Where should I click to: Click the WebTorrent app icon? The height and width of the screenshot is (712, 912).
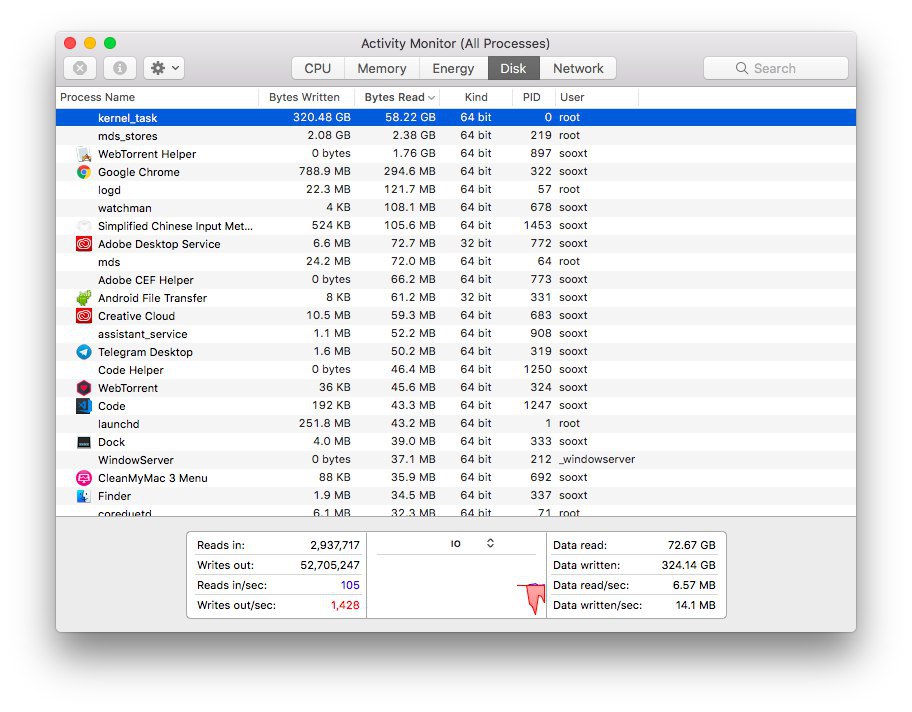tap(84, 388)
